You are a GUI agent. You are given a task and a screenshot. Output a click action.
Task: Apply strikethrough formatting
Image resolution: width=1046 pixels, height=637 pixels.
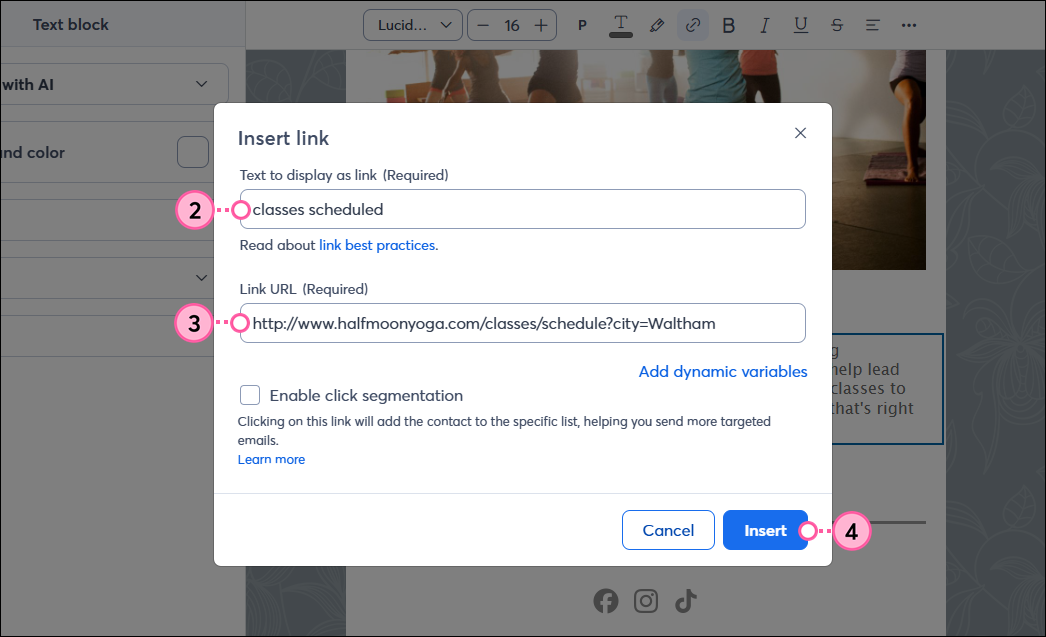836,25
